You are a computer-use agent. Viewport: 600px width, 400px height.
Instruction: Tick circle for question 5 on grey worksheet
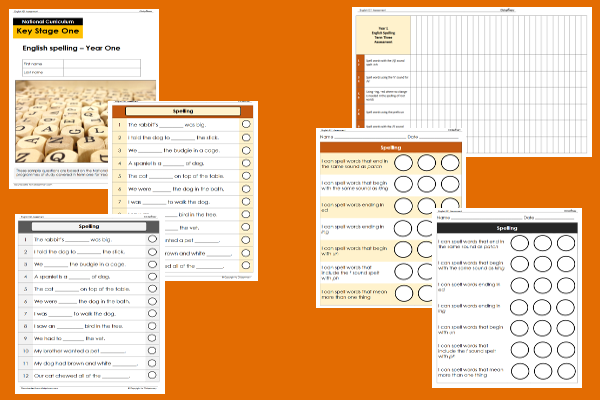tap(152, 289)
